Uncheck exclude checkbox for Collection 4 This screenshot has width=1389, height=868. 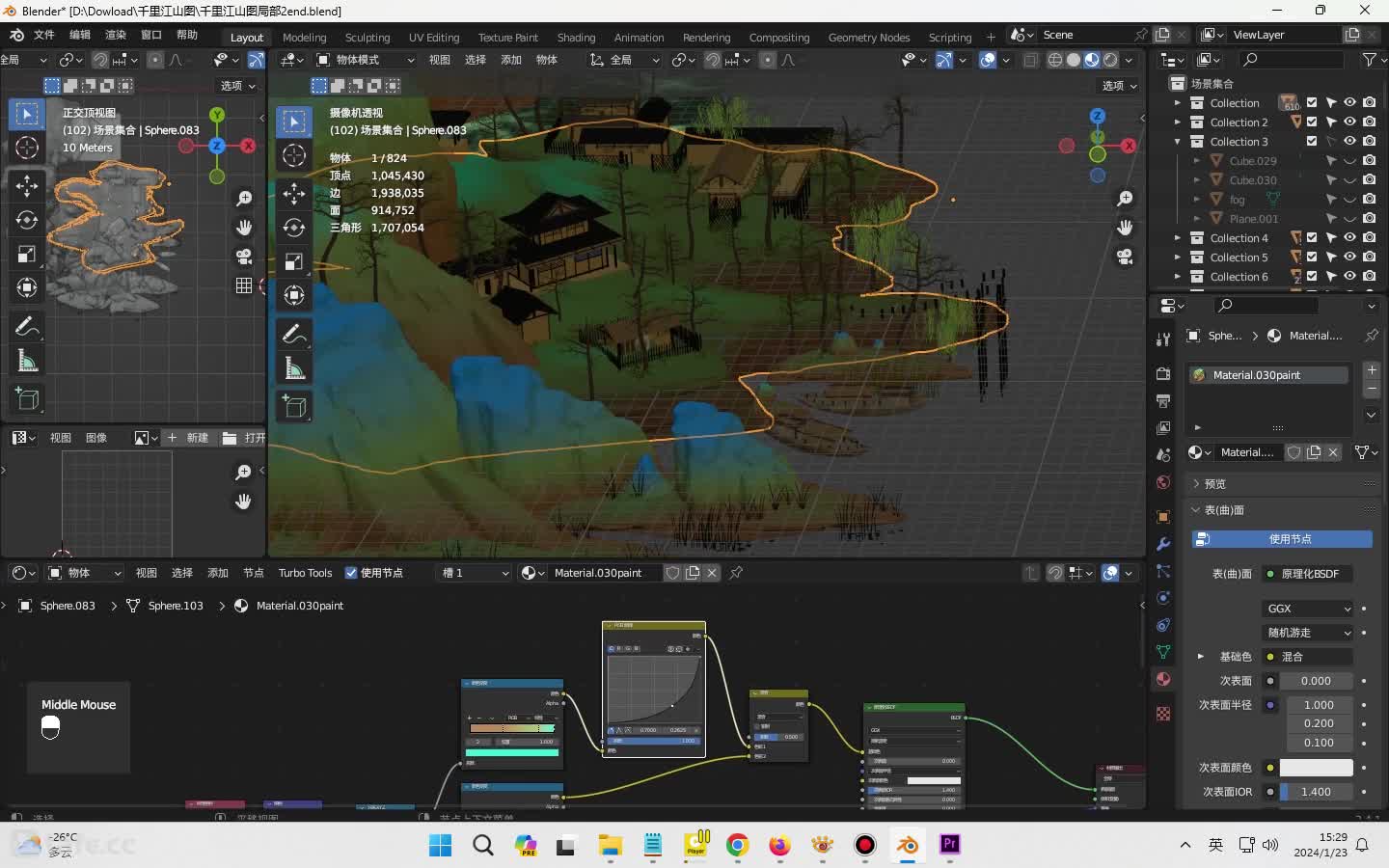pyautogui.click(x=1312, y=237)
